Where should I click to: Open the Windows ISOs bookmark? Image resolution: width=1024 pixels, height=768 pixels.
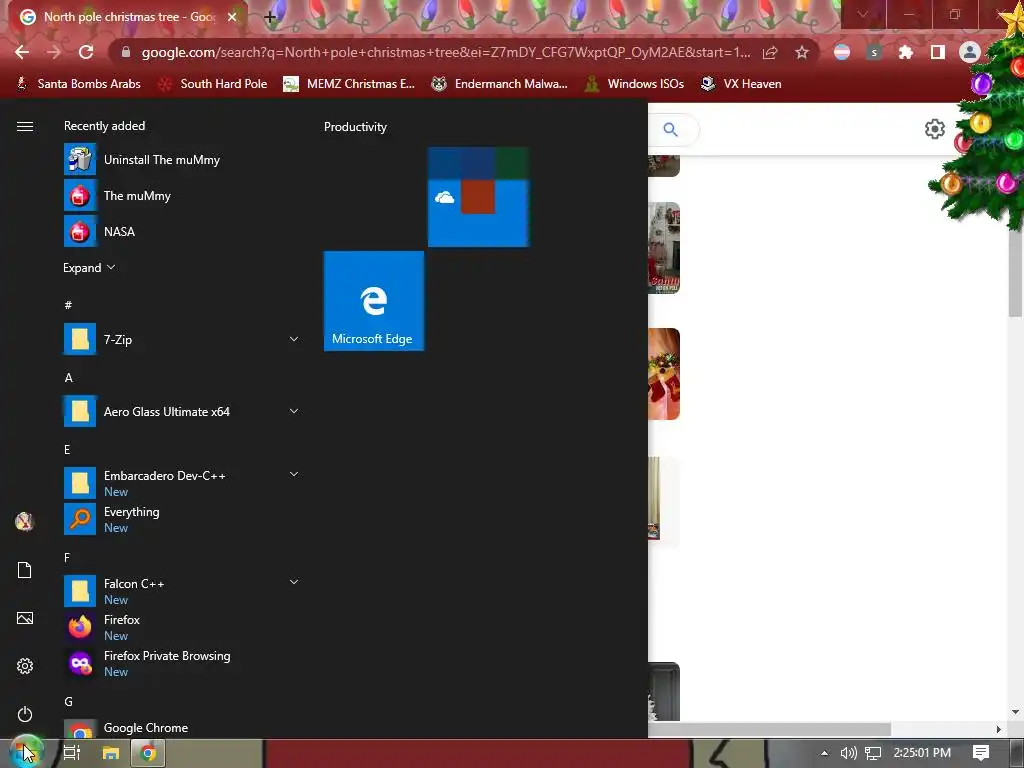pos(634,84)
